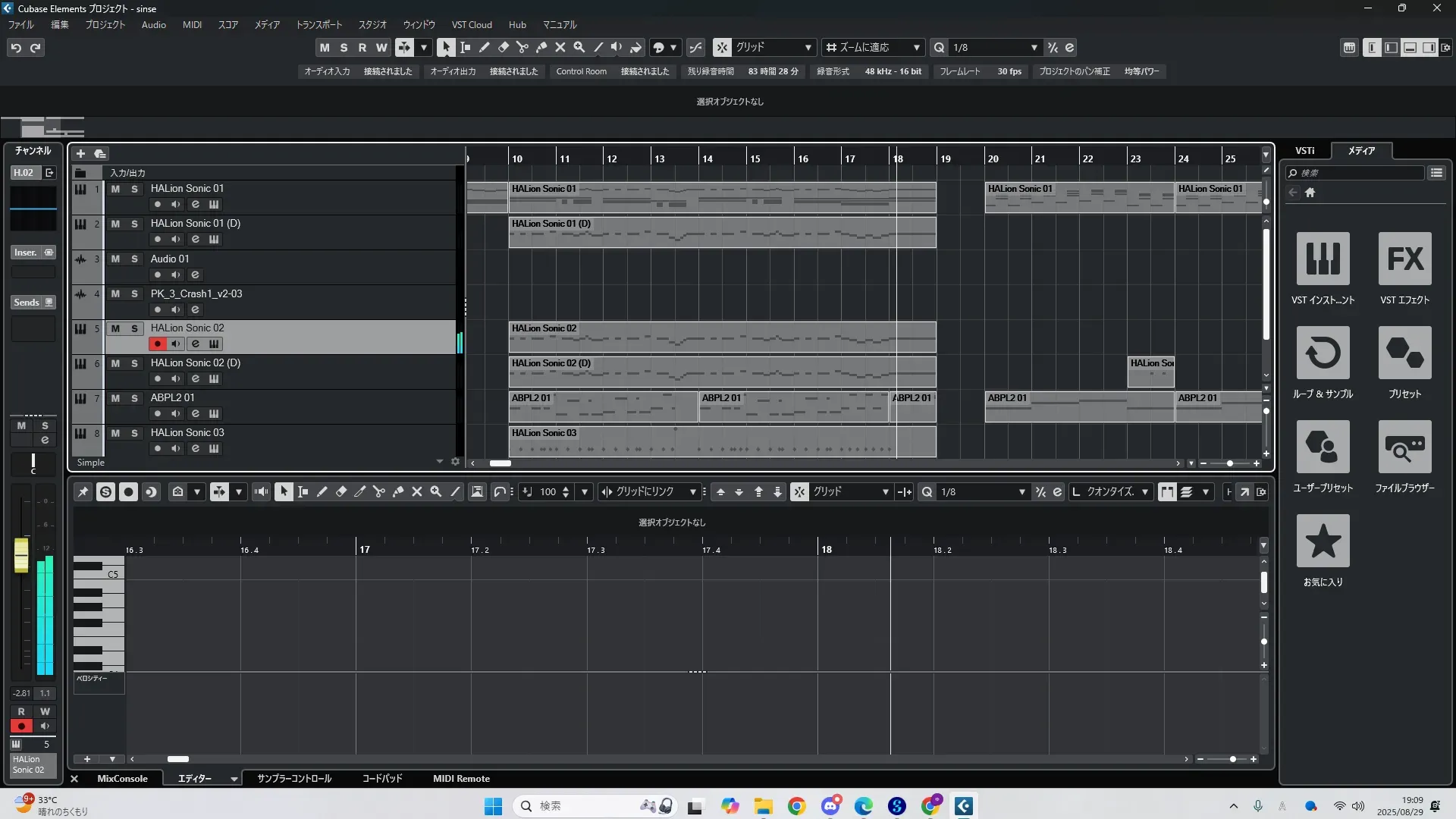The image size is (1456, 819).
Task: Click the channel volume fader
Action: (x=21, y=556)
